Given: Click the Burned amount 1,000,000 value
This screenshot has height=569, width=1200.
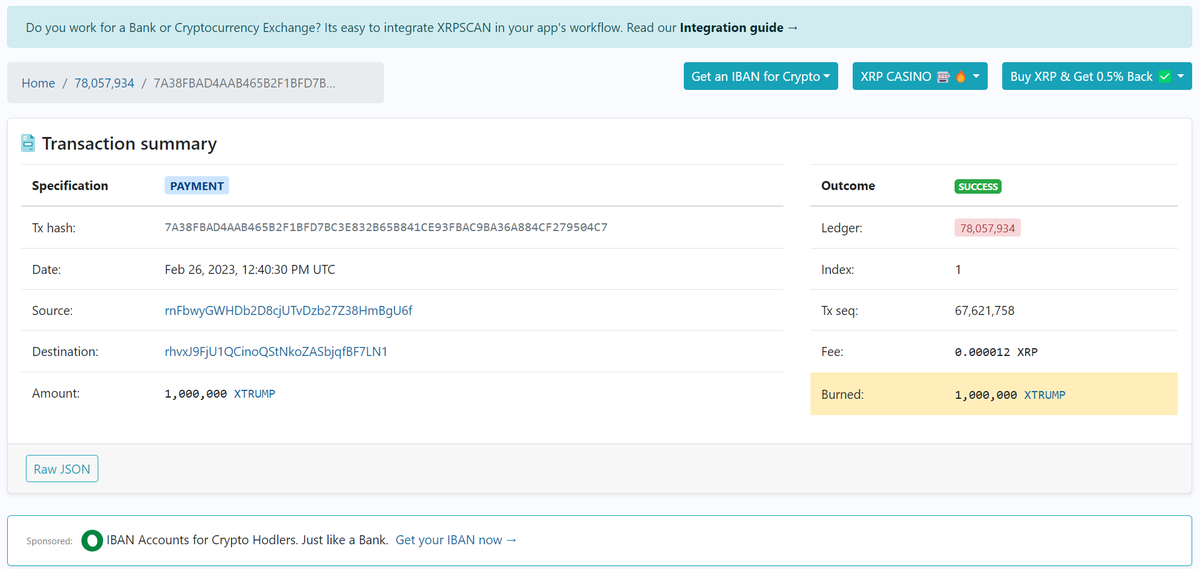Looking at the screenshot, I should (986, 395).
